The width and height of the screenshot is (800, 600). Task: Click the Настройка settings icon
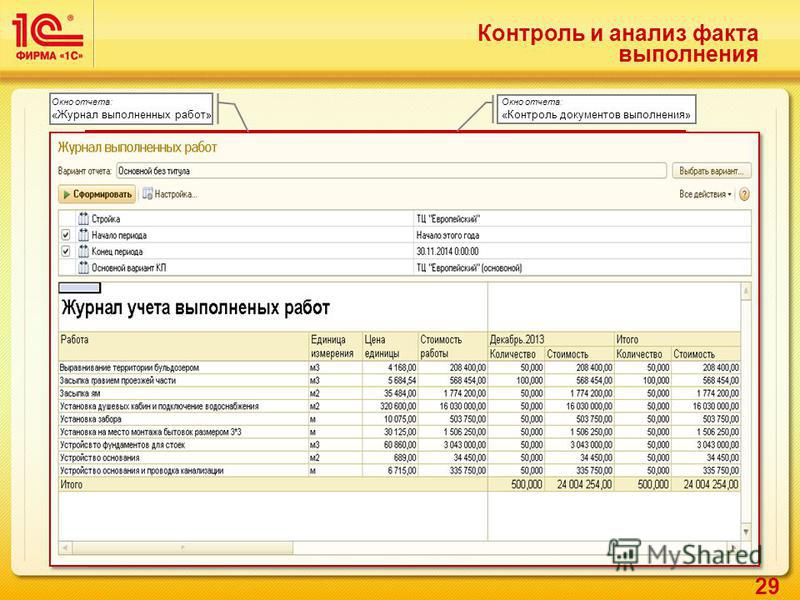click(x=147, y=194)
